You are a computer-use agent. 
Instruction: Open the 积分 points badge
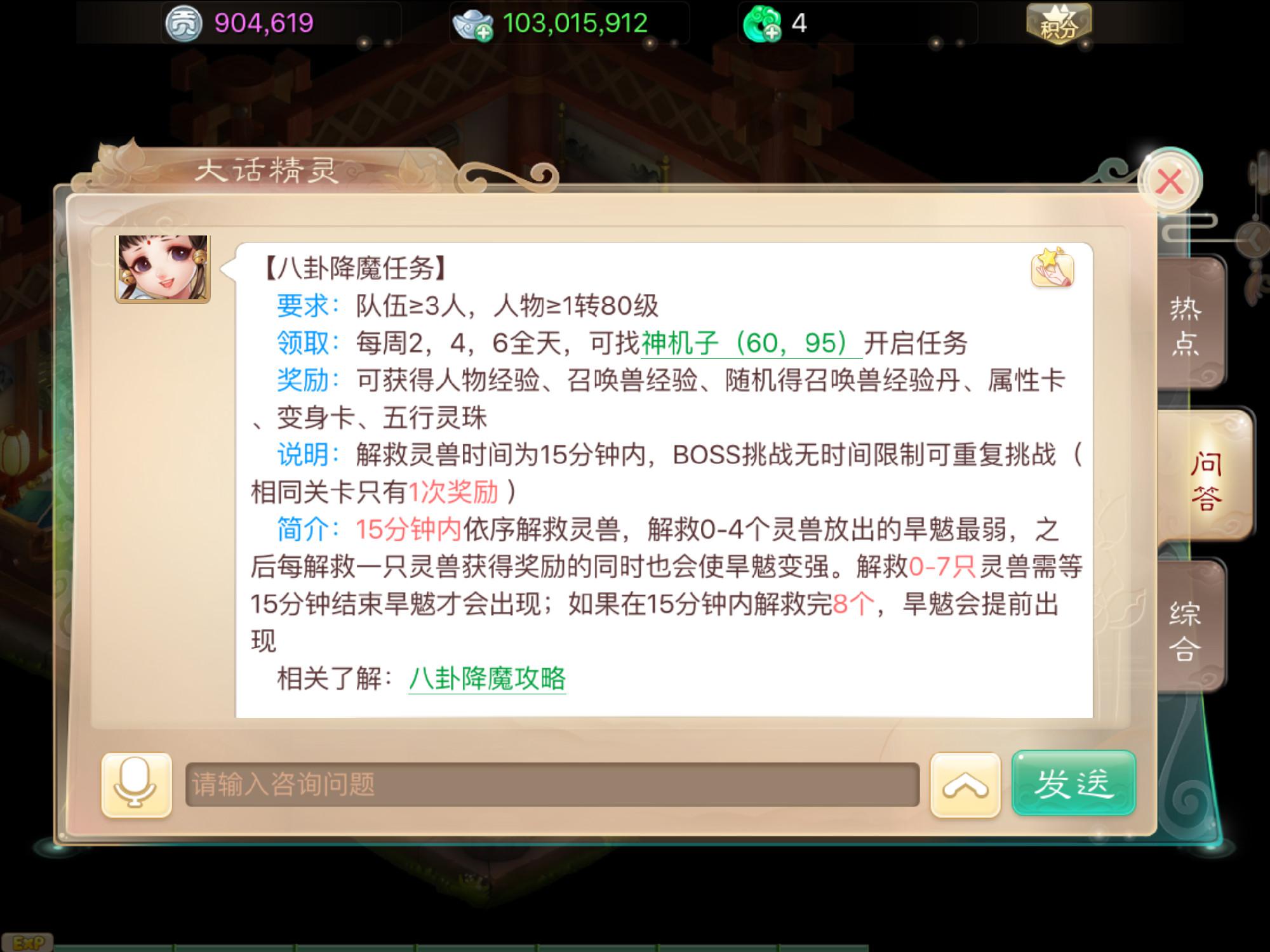click(1058, 24)
